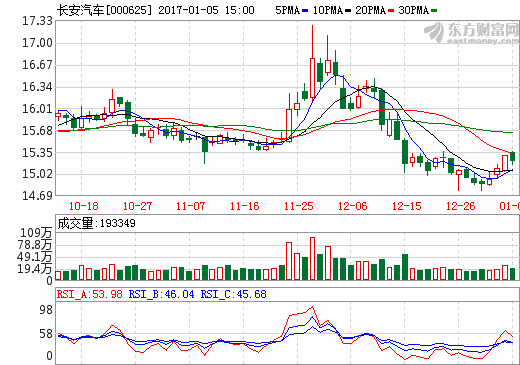Click the 11-25 date label
520x365 pixels.
click(298, 206)
